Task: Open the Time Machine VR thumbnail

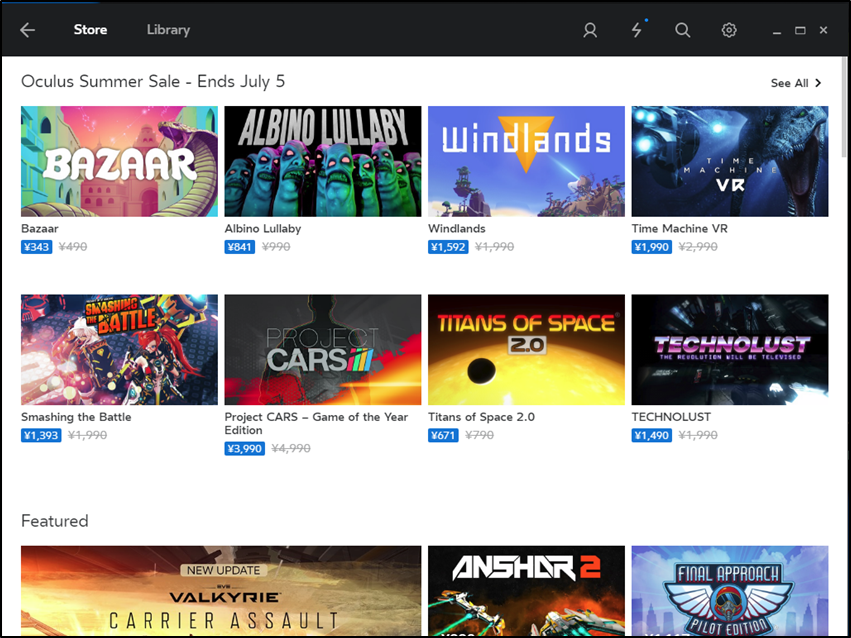Action: (730, 161)
